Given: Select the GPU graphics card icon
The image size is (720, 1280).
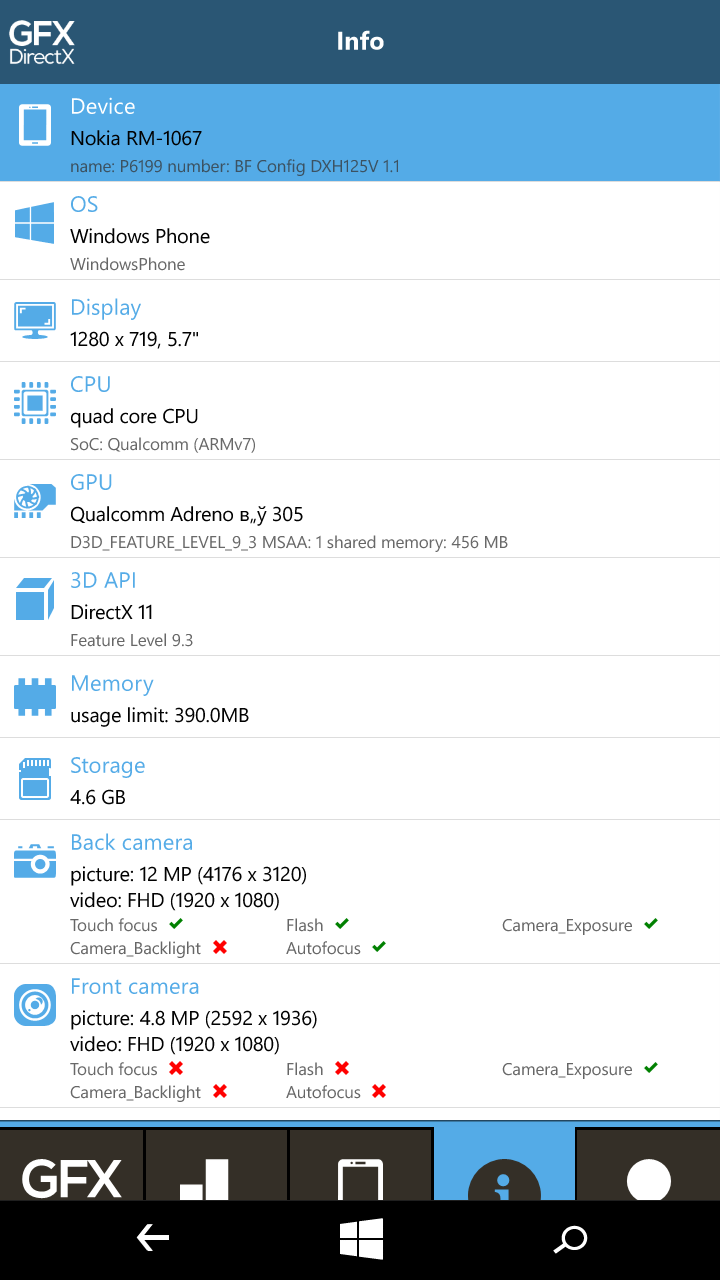Looking at the screenshot, I should coord(34,500).
